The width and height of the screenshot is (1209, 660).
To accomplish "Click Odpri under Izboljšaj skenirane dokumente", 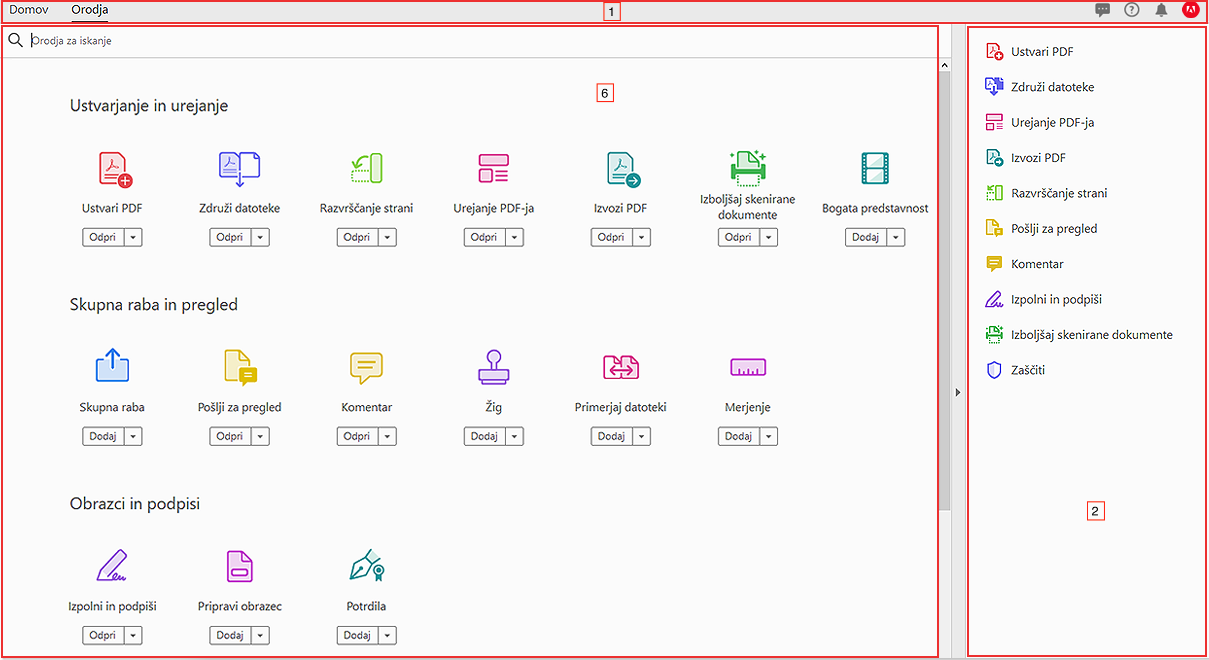I will click(x=738, y=238).
